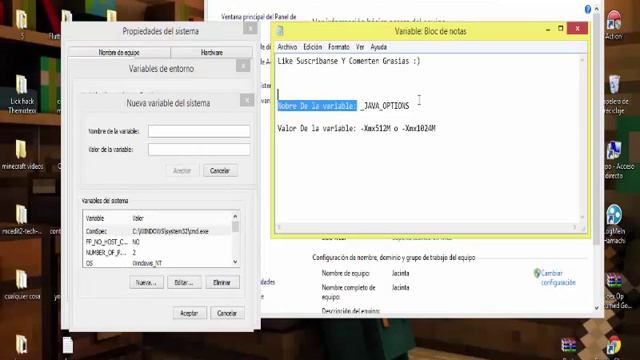Click the Nueva... system variable button
Screen dimensions: 640x360
[146, 282]
